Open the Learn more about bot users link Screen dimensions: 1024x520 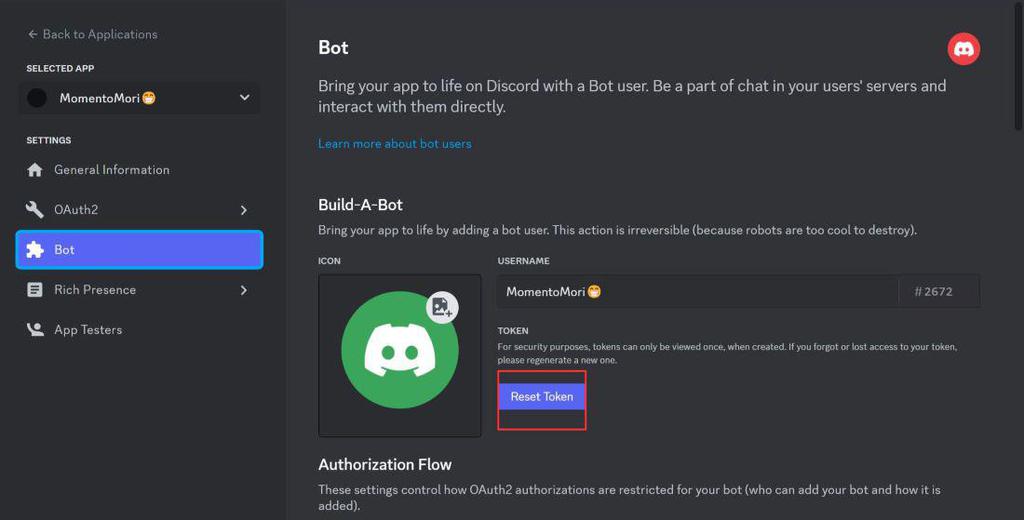pos(394,143)
